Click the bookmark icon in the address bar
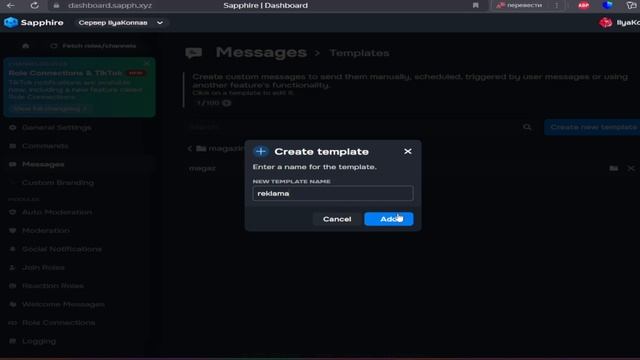Screen dimensions: 640x360 tap(476, 5)
